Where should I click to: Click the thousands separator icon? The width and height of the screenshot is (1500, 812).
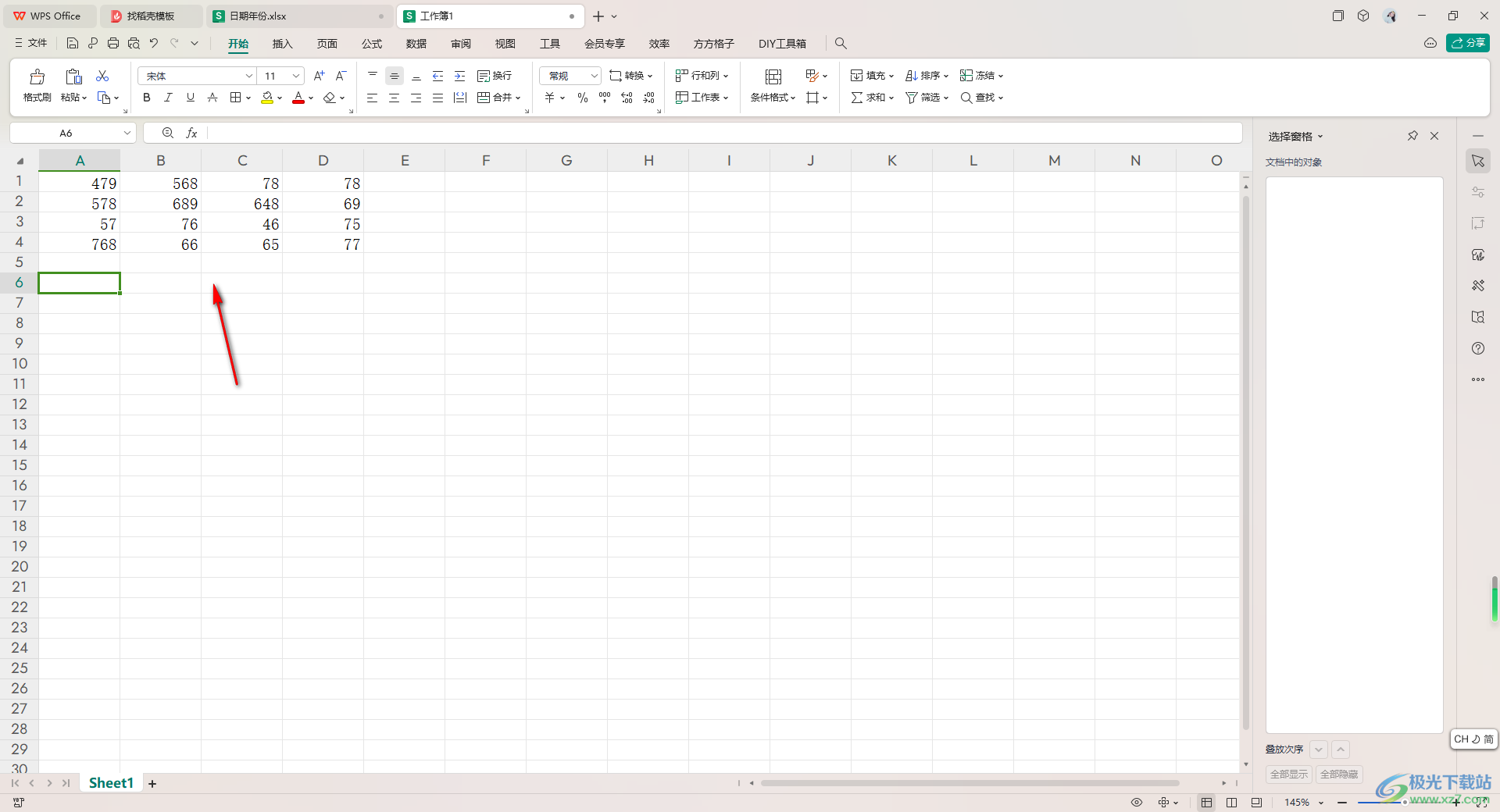[605, 98]
